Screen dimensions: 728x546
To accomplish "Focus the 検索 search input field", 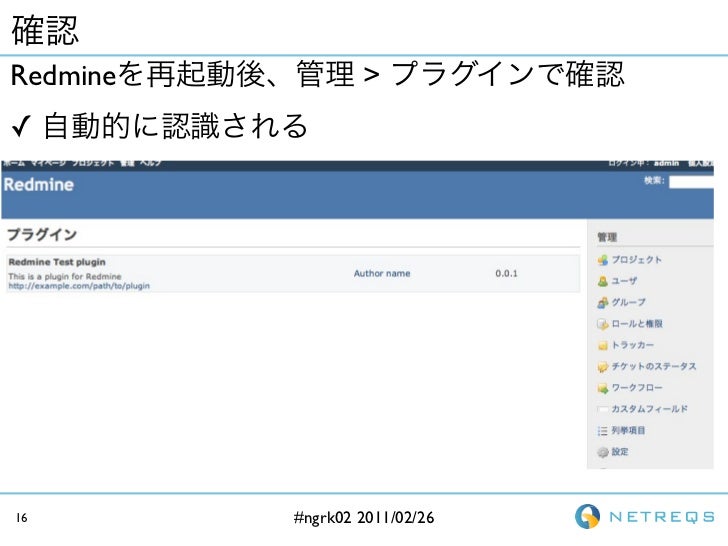I will [691, 182].
